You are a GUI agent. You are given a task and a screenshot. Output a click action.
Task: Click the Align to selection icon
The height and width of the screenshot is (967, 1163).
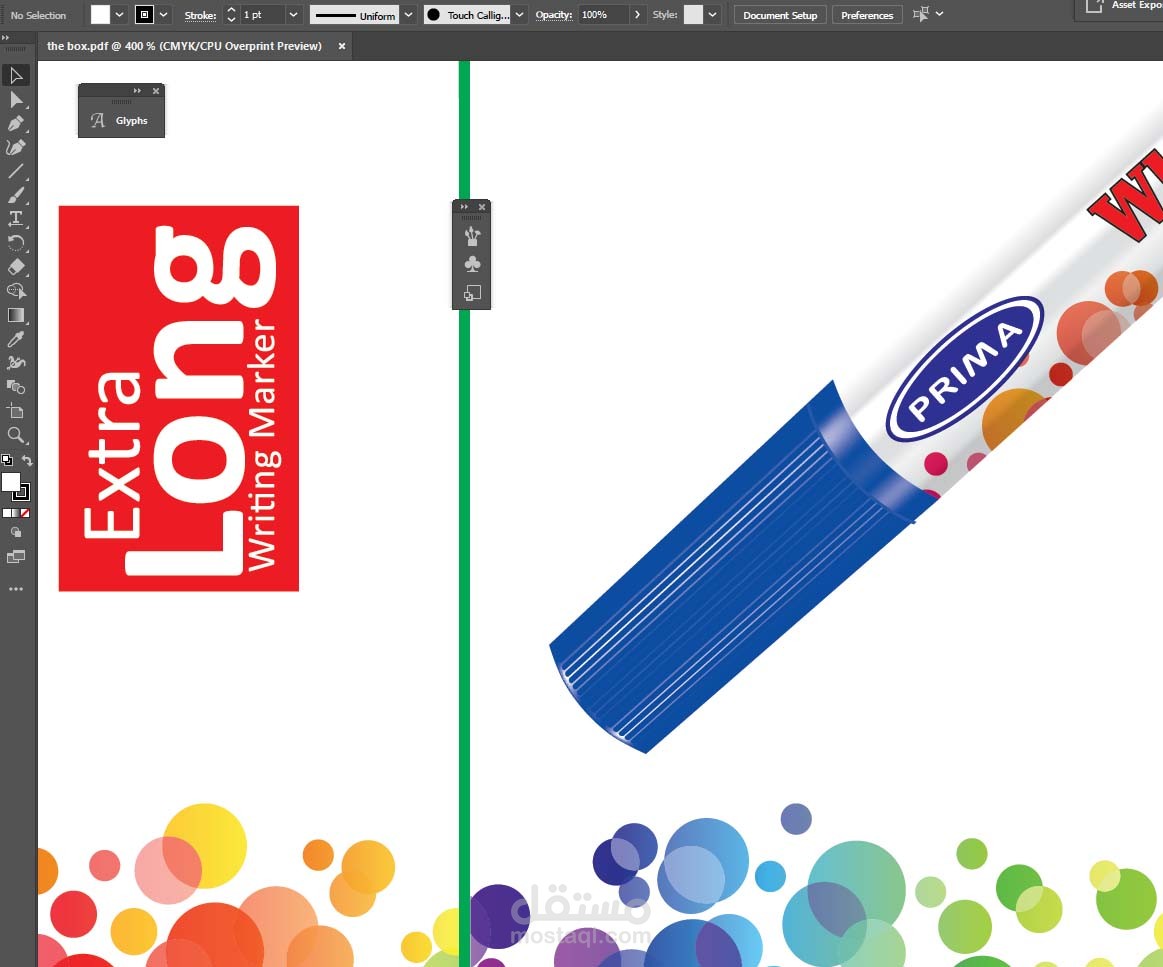pos(920,14)
